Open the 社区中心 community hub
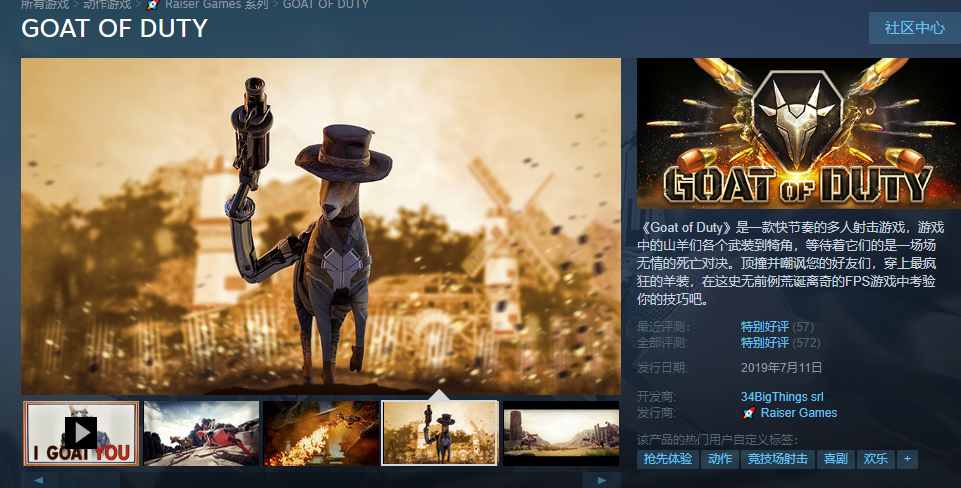 point(914,28)
